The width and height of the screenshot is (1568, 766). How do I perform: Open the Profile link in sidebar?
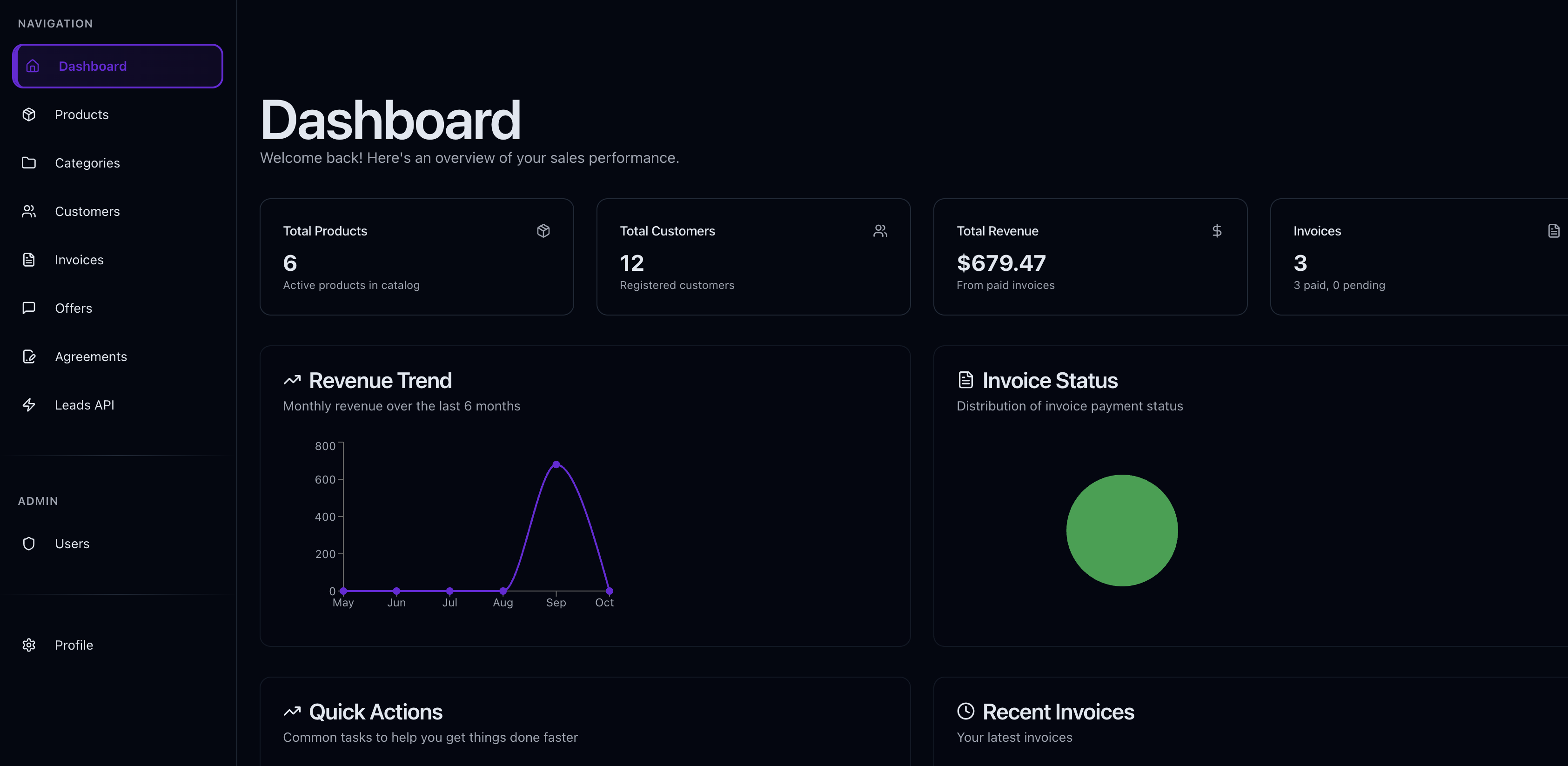click(74, 645)
